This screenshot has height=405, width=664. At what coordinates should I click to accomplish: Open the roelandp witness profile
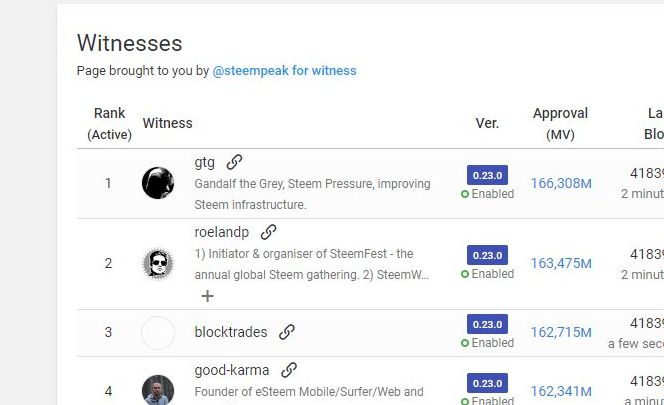tap(222, 232)
